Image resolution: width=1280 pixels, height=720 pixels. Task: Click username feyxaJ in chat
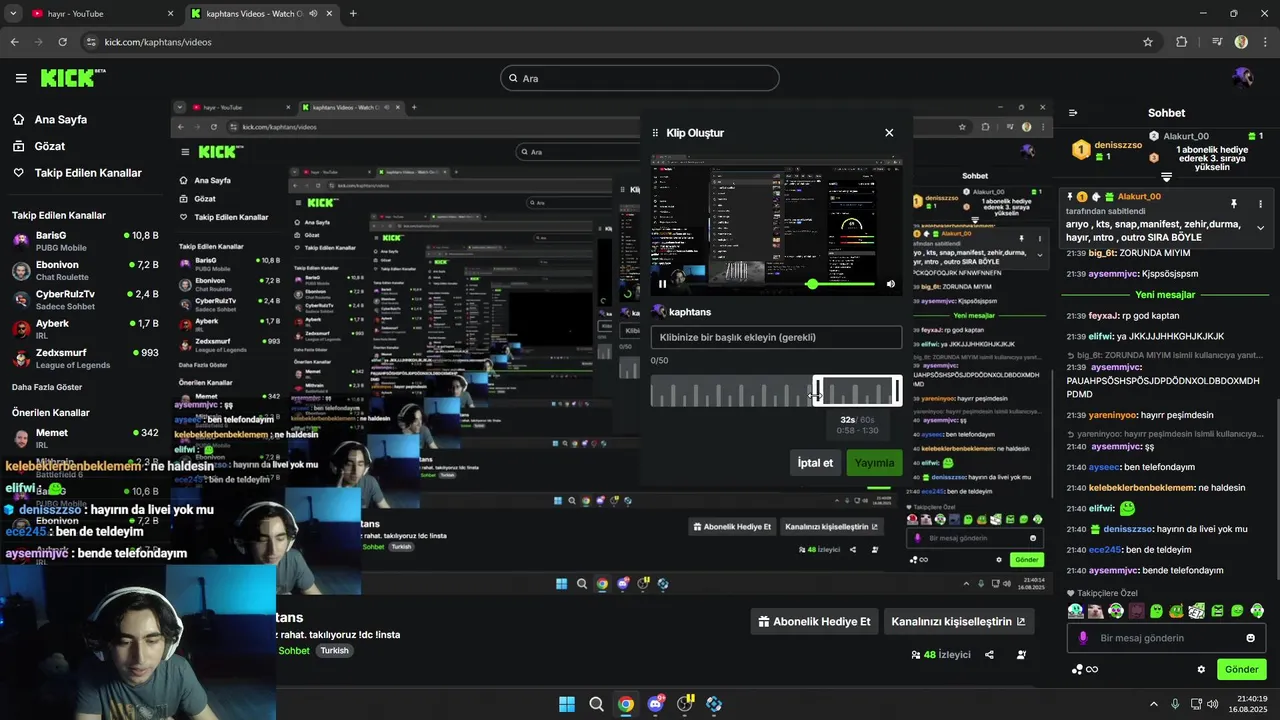coord(1103,315)
